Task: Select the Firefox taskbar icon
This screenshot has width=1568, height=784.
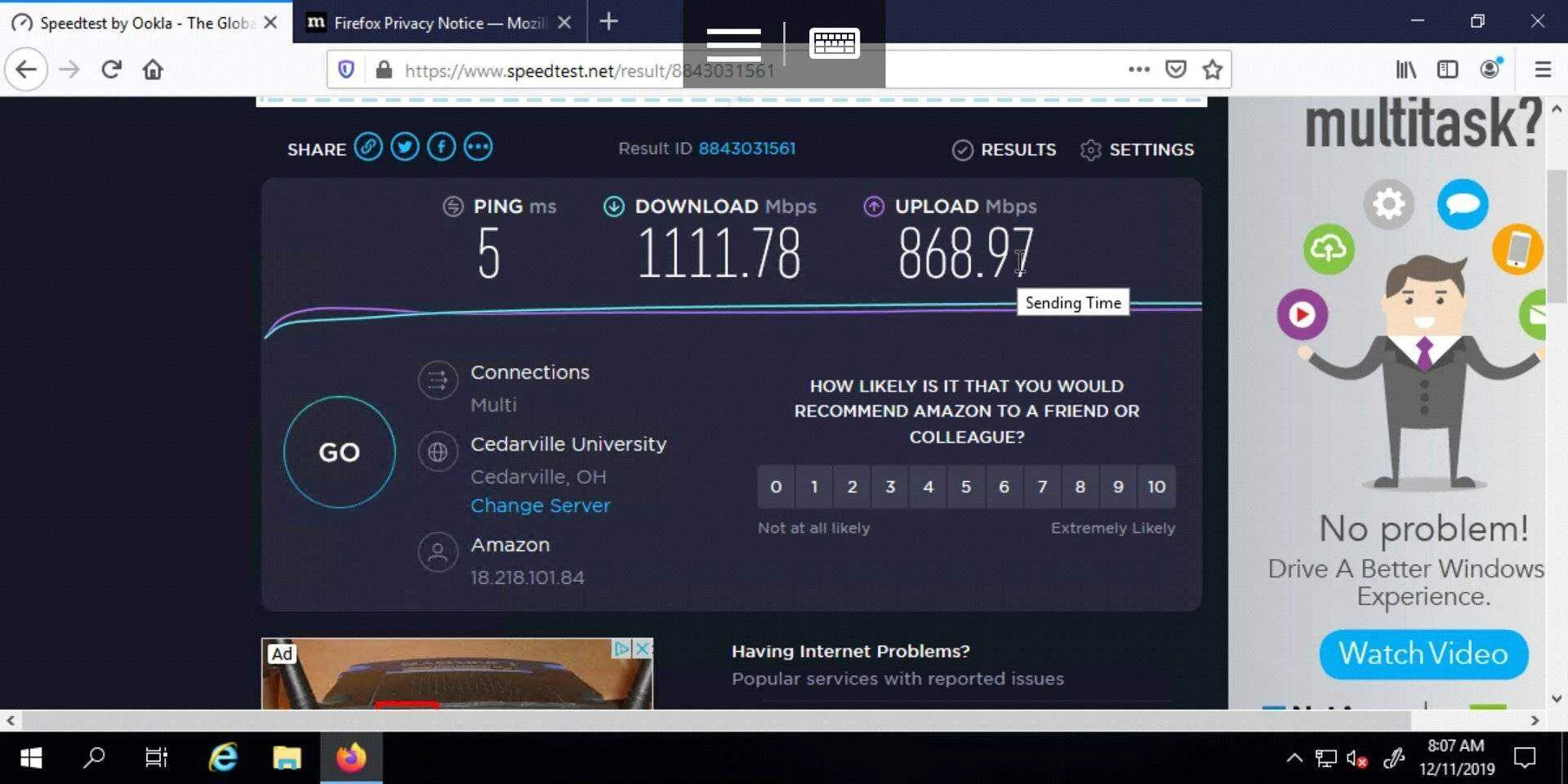Action: [351, 758]
